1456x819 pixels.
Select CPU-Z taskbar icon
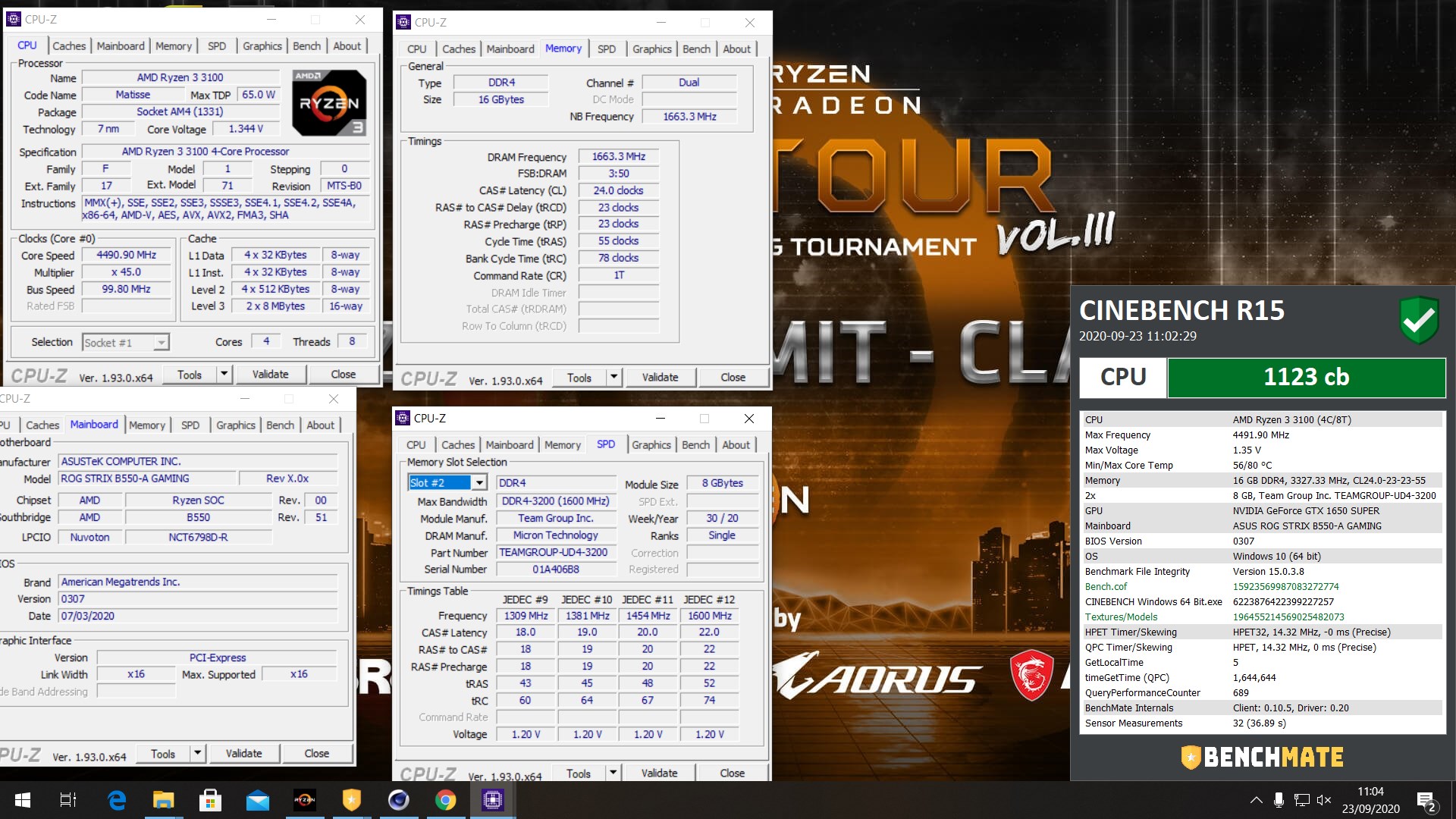pos(493,800)
